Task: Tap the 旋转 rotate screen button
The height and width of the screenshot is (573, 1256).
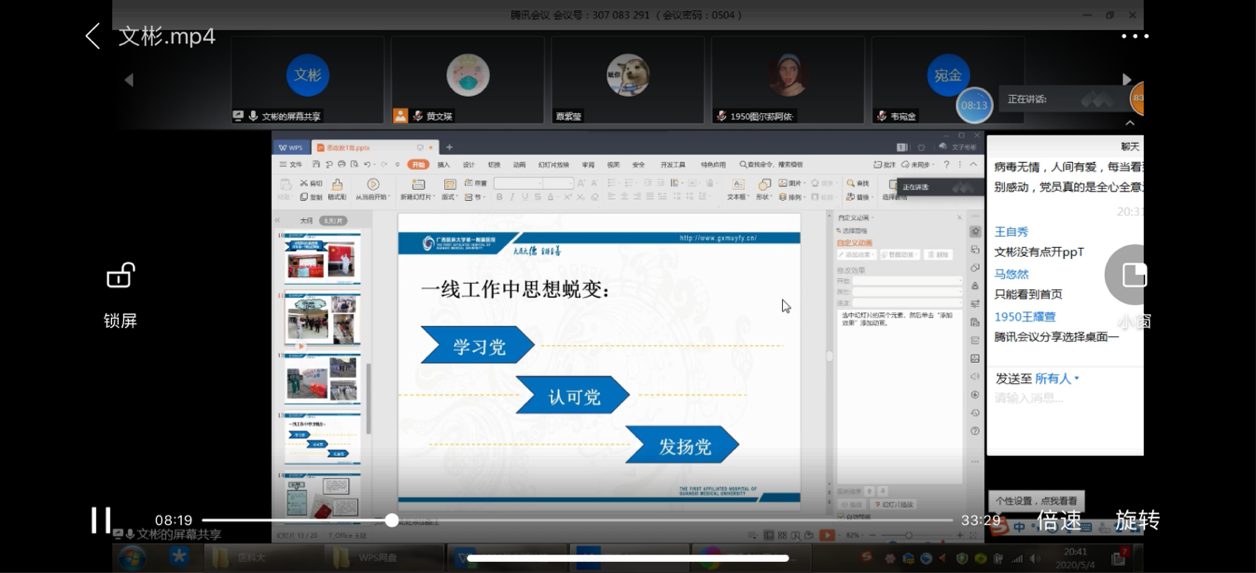Action: coord(1138,520)
